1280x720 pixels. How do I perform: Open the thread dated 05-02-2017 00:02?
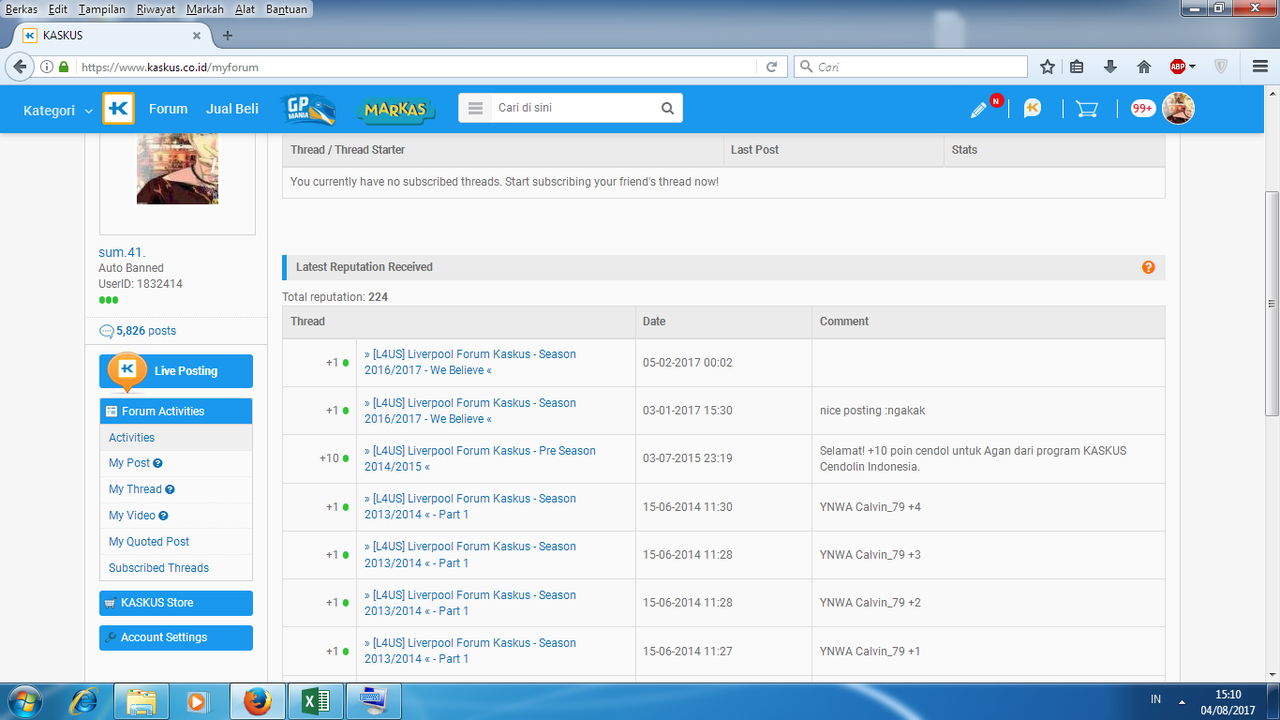coord(470,362)
